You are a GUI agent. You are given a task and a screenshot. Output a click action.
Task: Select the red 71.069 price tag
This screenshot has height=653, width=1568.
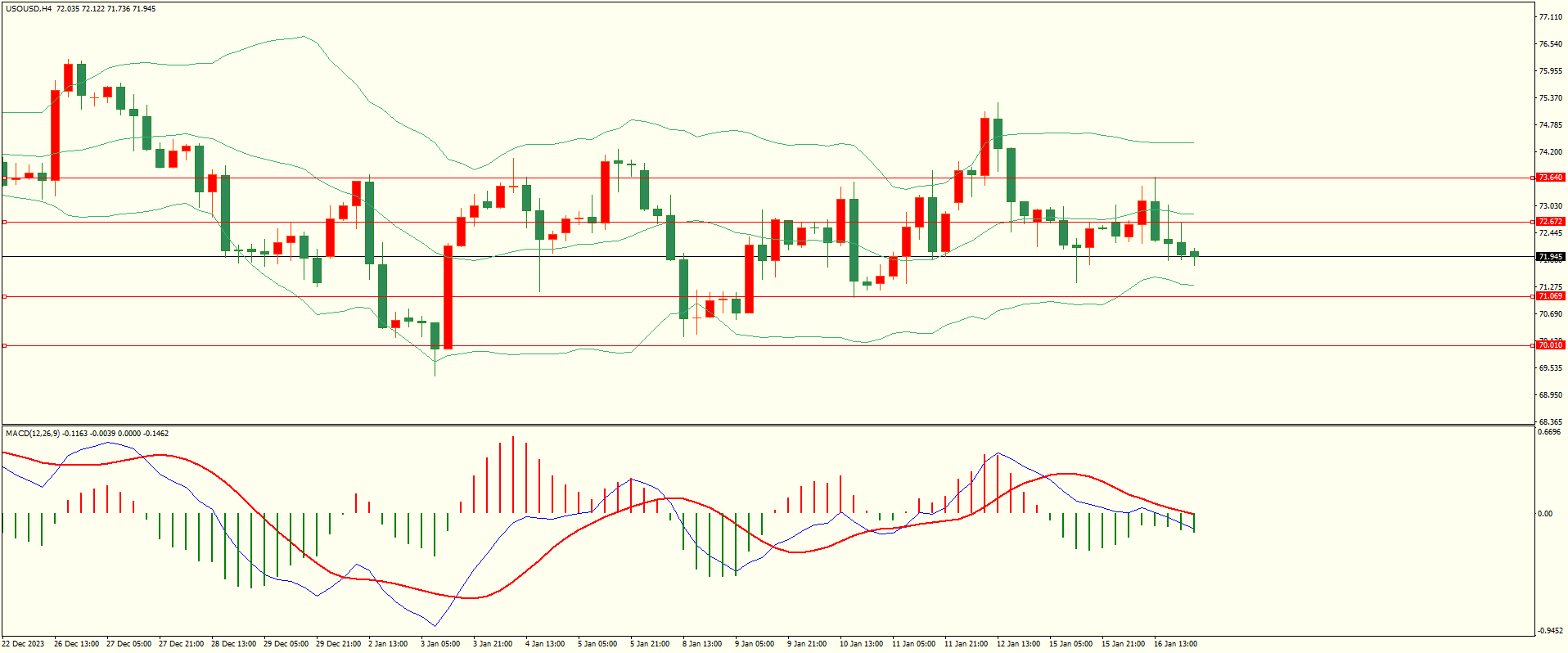[1550, 296]
